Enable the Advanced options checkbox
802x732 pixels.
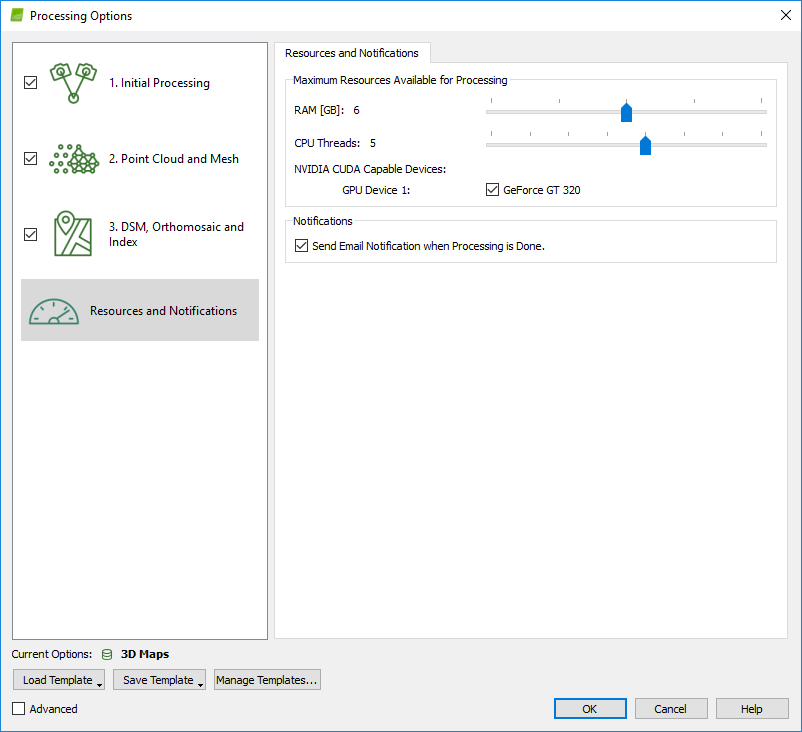(19, 709)
